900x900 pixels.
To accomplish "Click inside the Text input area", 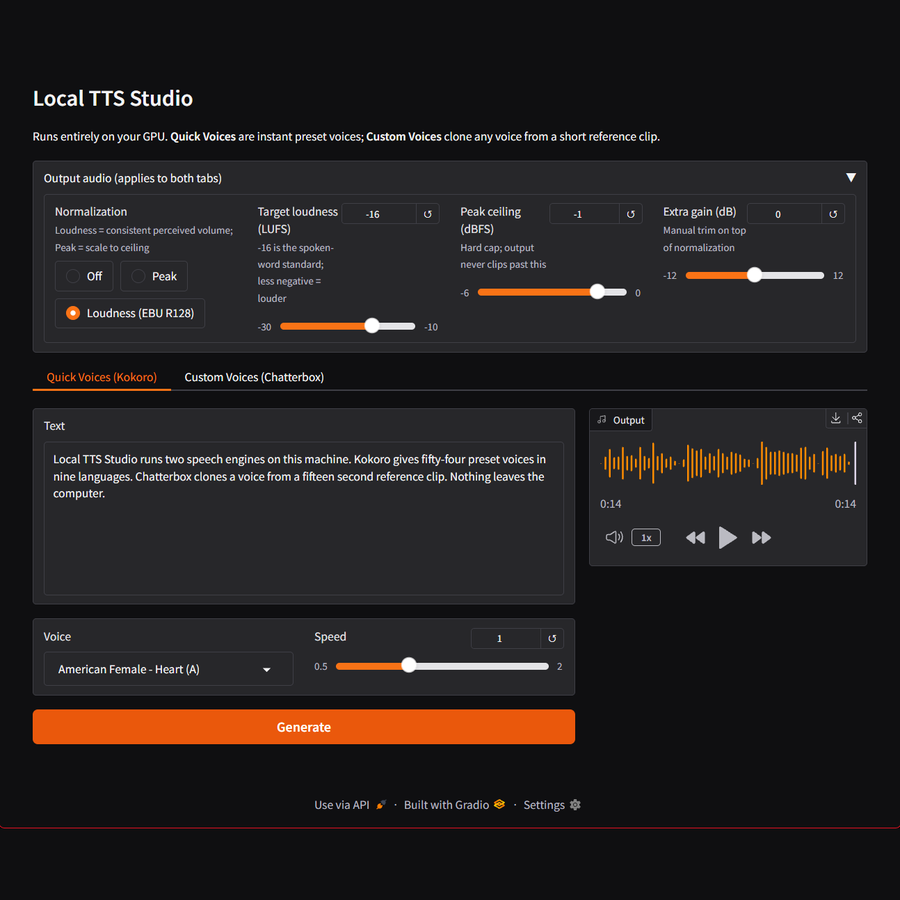I will pos(304,518).
